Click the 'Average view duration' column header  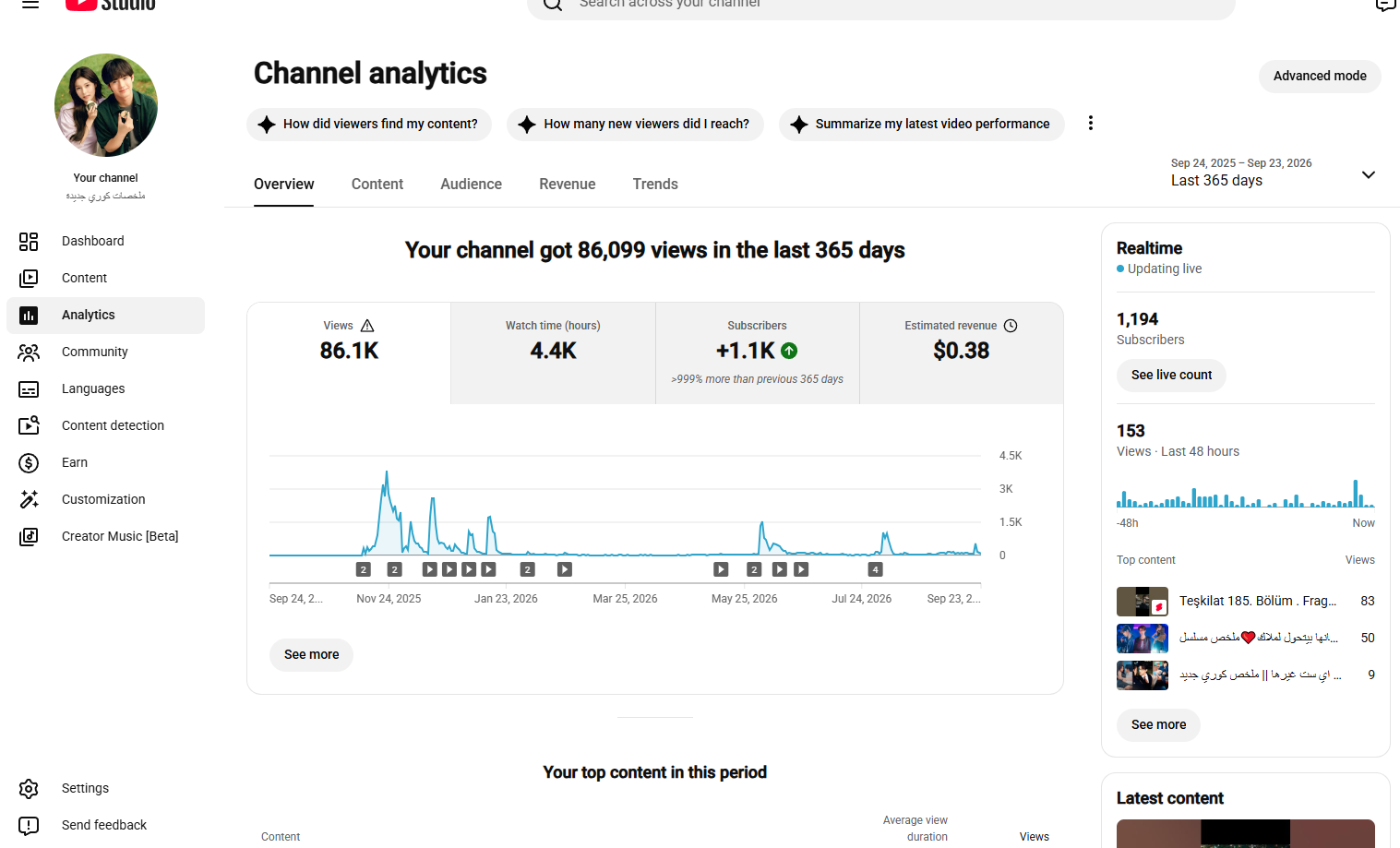[915, 829]
